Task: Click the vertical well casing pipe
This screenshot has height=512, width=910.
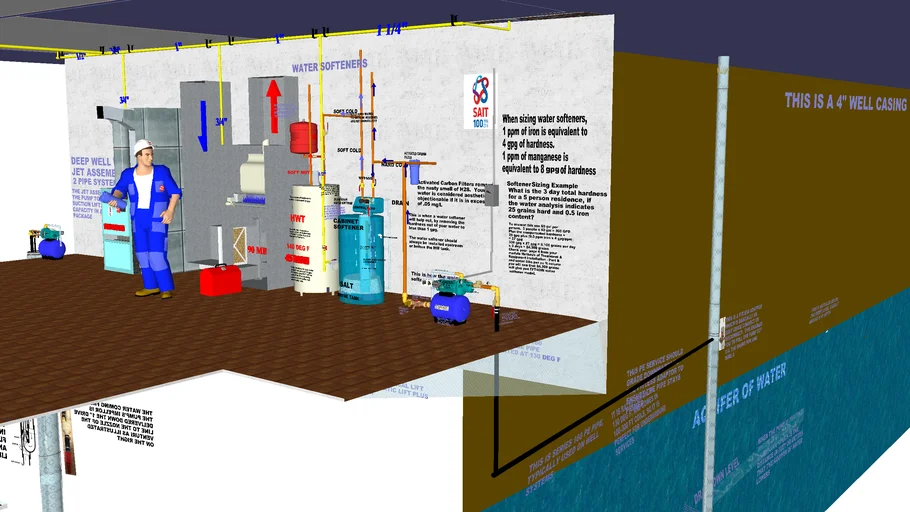Action: click(716, 284)
